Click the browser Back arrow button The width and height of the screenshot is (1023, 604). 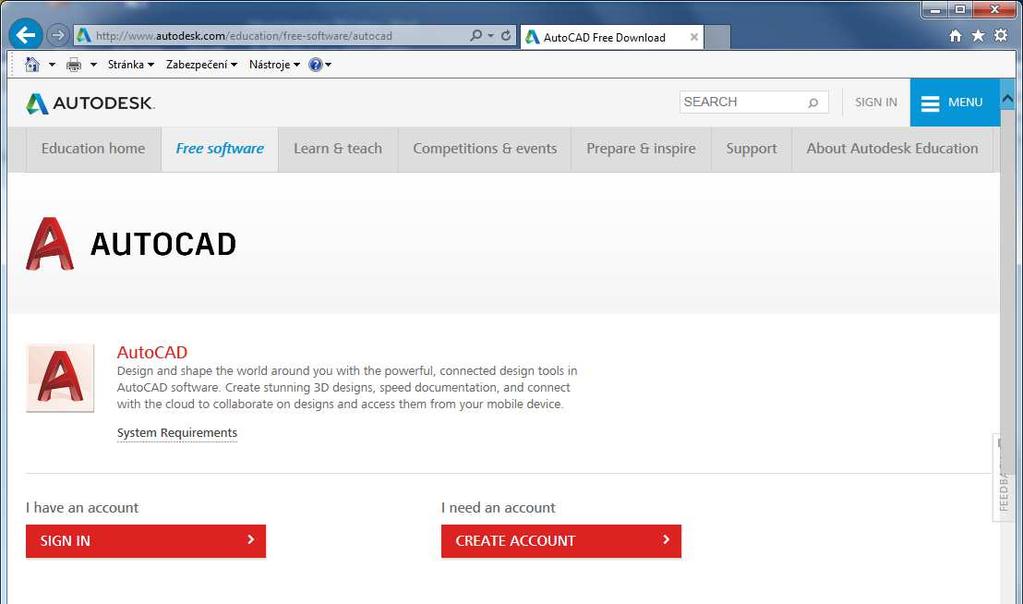point(26,35)
